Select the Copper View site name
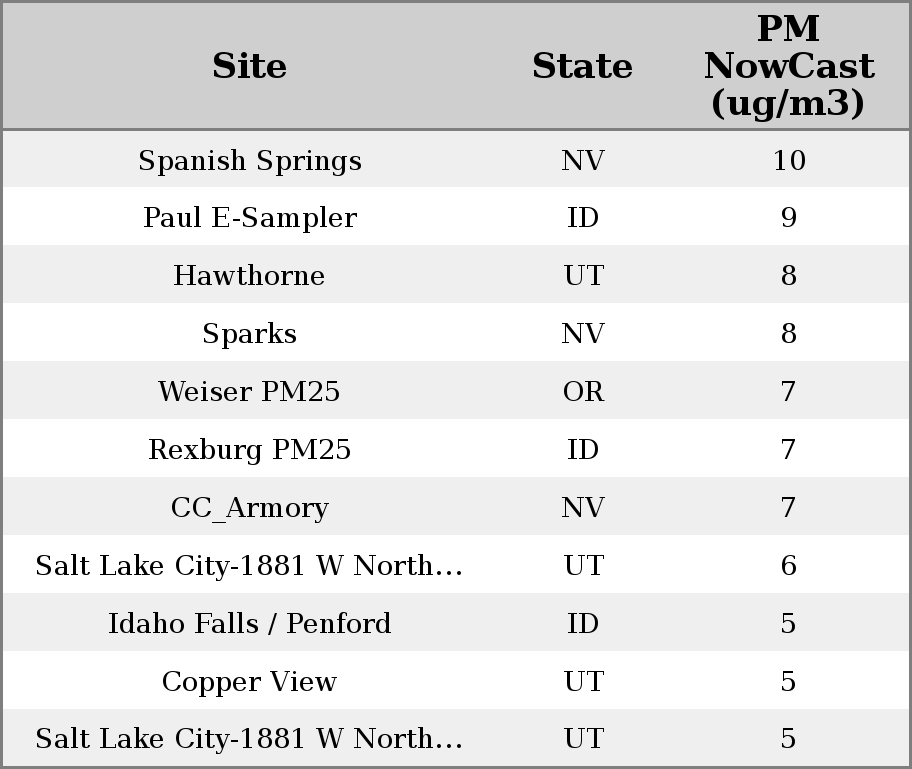 249,682
